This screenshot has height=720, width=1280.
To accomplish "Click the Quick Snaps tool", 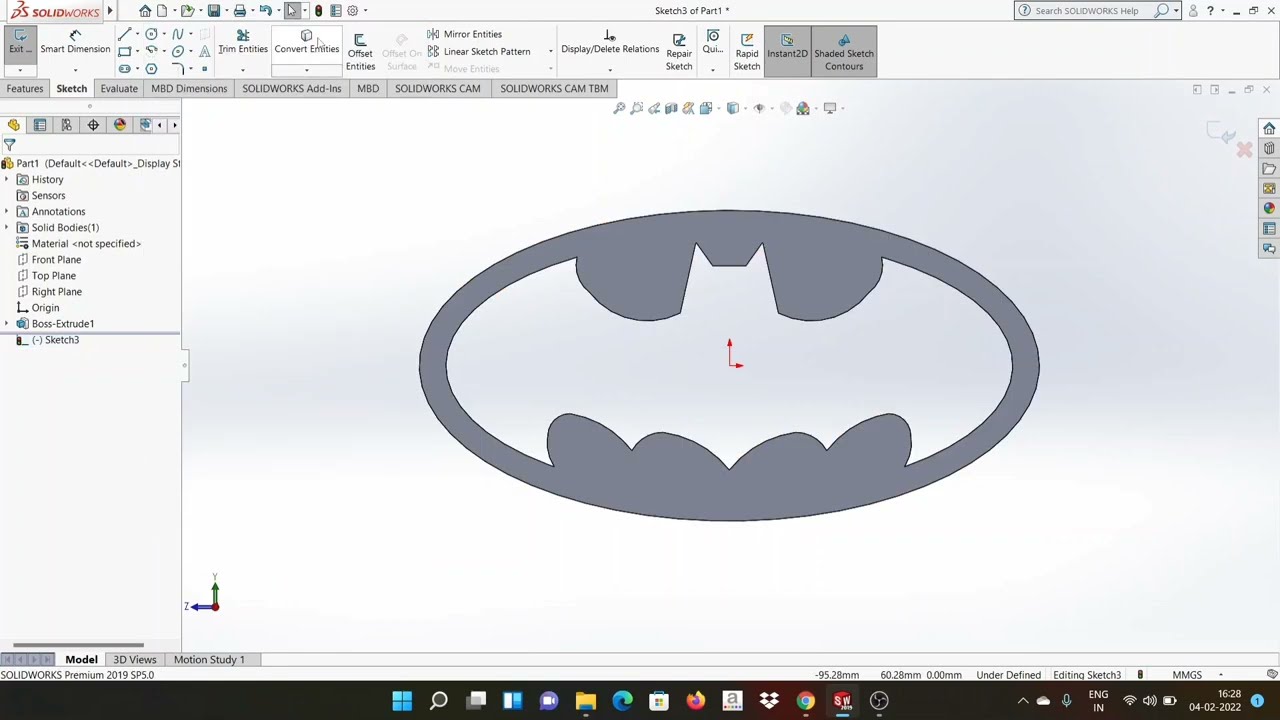I will (713, 42).
